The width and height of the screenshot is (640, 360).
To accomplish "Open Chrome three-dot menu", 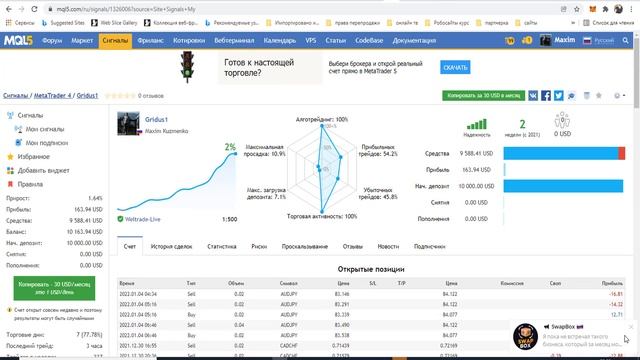I will point(631,9).
